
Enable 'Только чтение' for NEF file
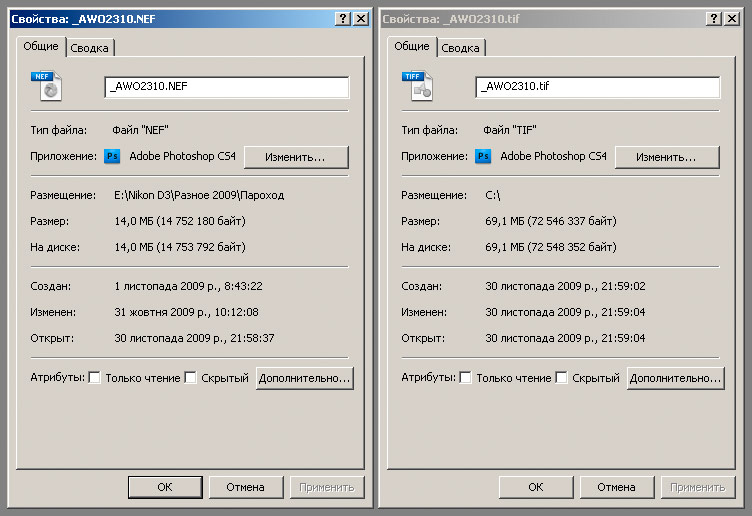point(94,378)
